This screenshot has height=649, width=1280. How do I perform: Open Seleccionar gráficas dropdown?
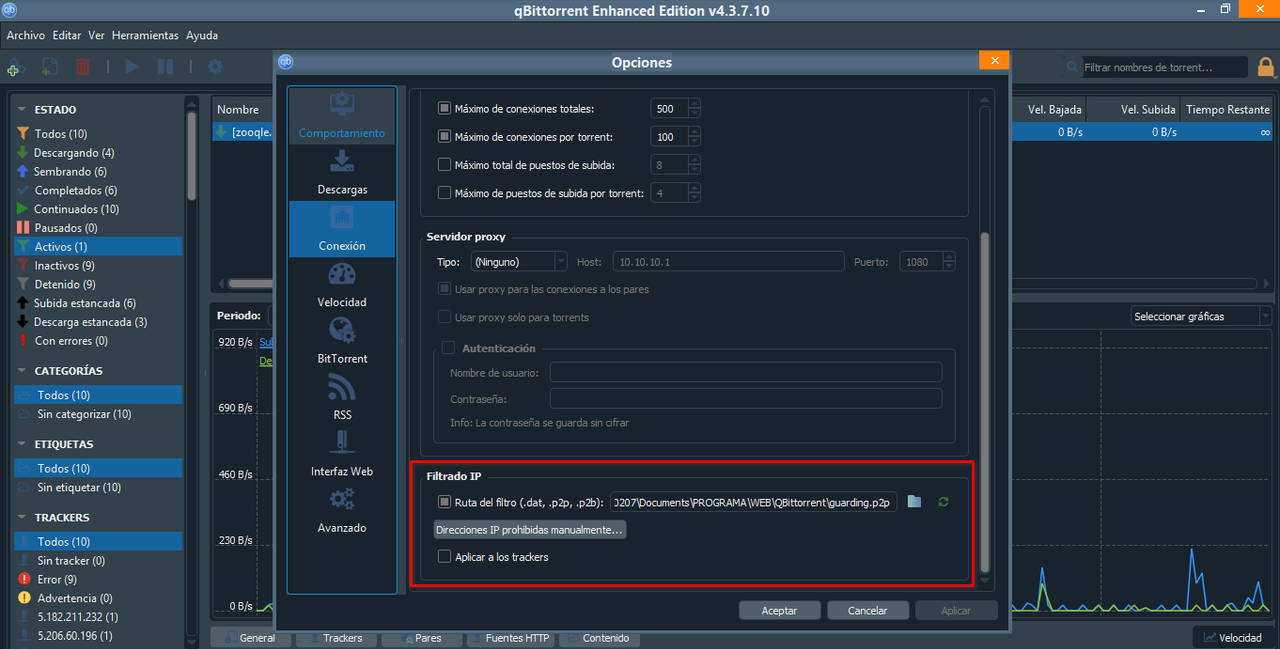point(1201,316)
